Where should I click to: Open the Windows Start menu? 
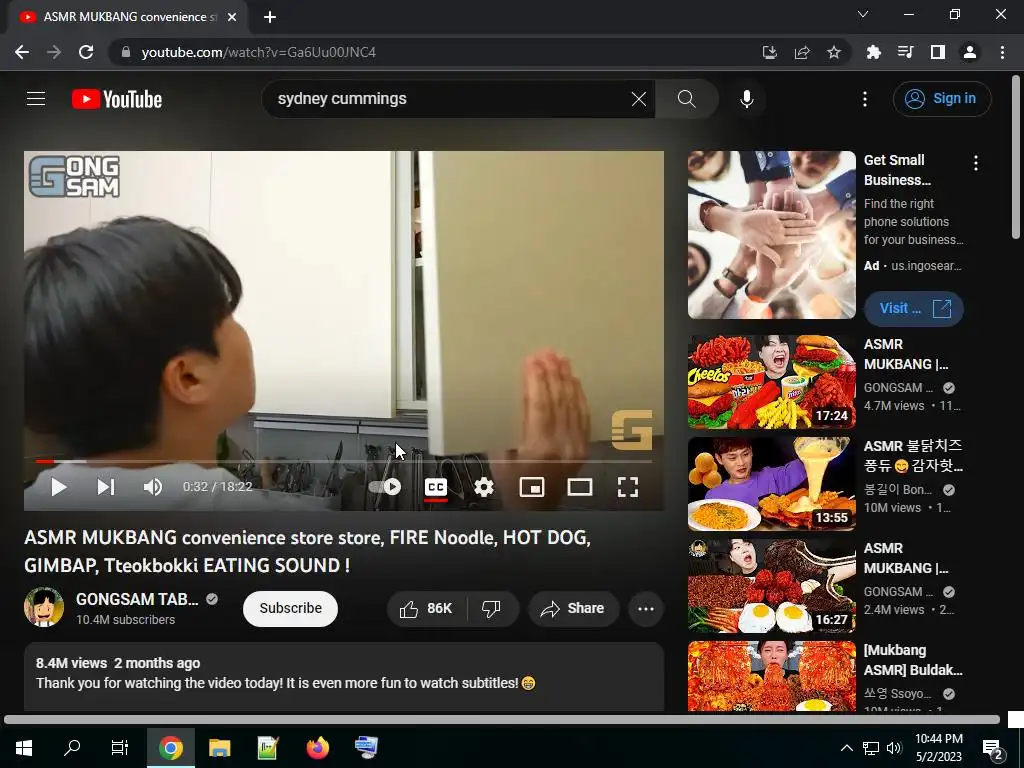[x=24, y=748]
